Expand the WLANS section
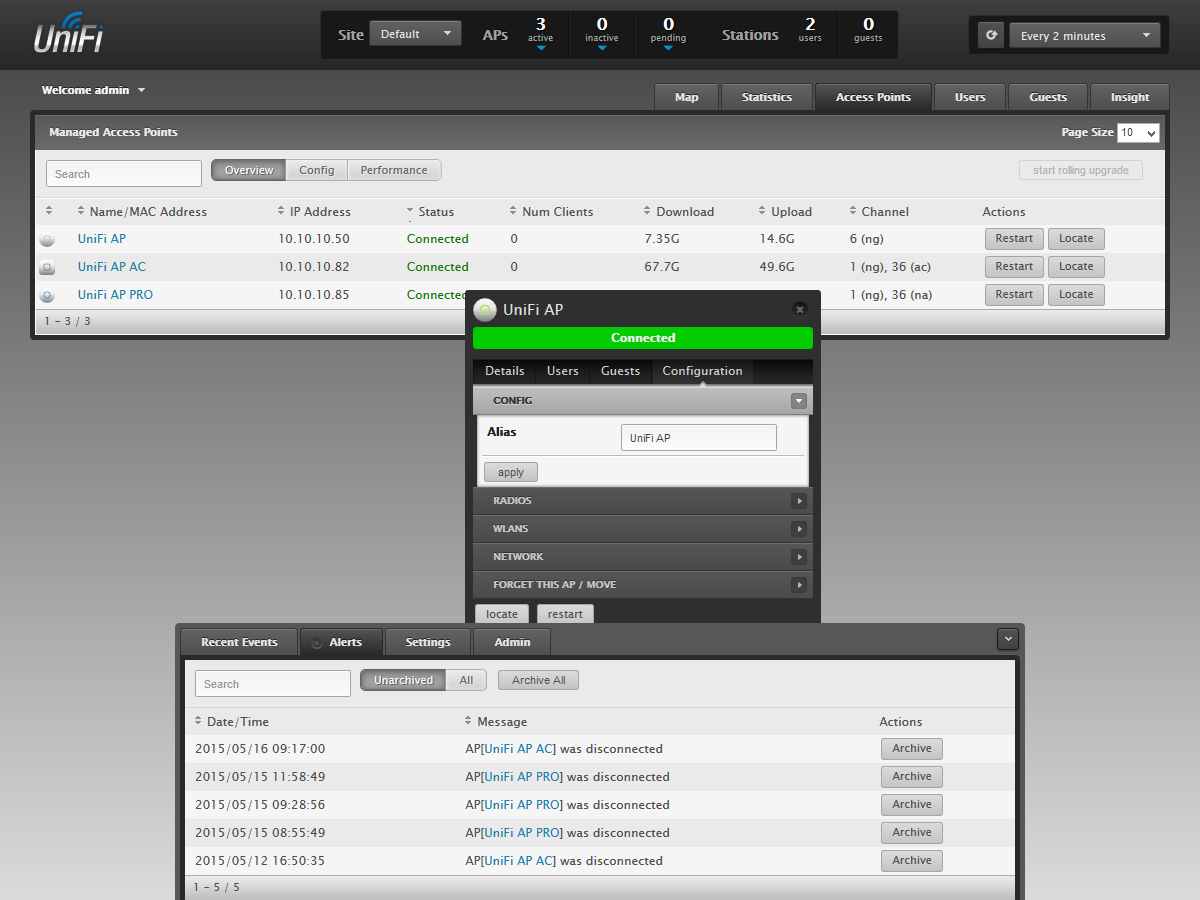 point(643,529)
